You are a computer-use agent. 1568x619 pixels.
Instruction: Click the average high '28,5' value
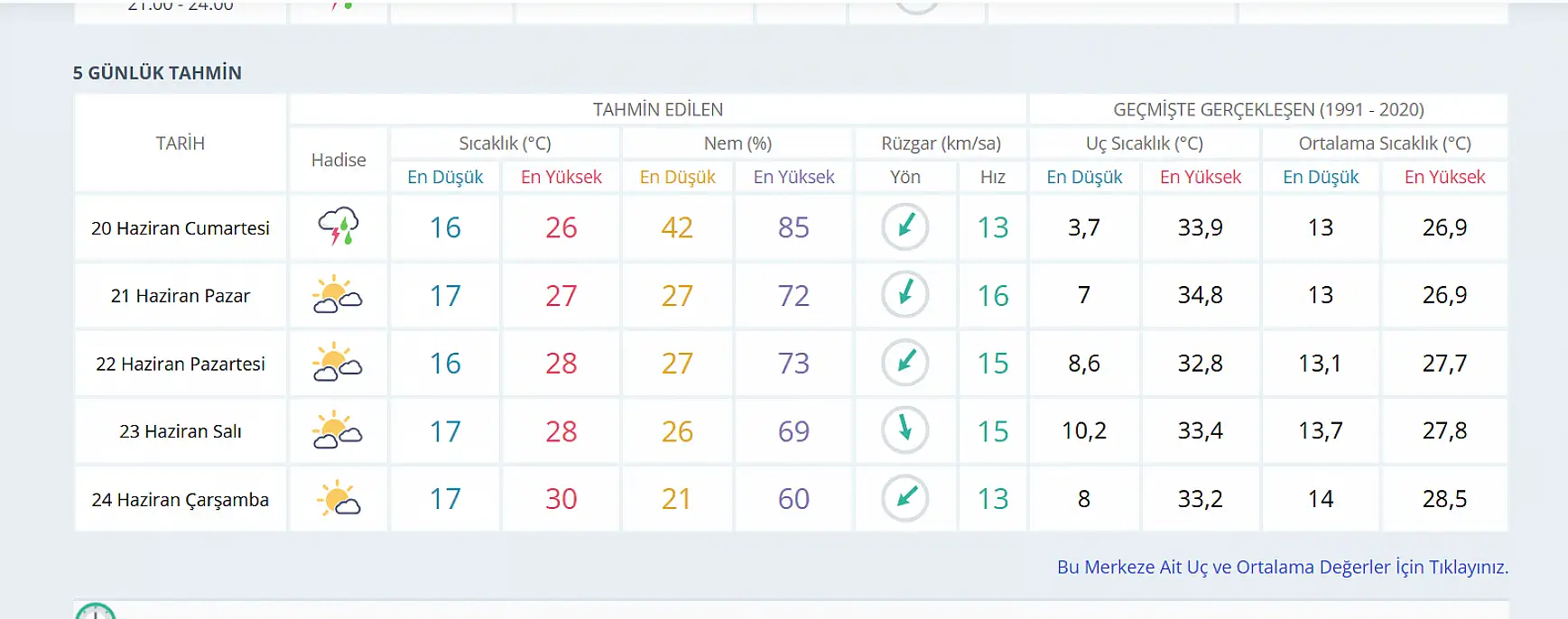[1444, 499]
